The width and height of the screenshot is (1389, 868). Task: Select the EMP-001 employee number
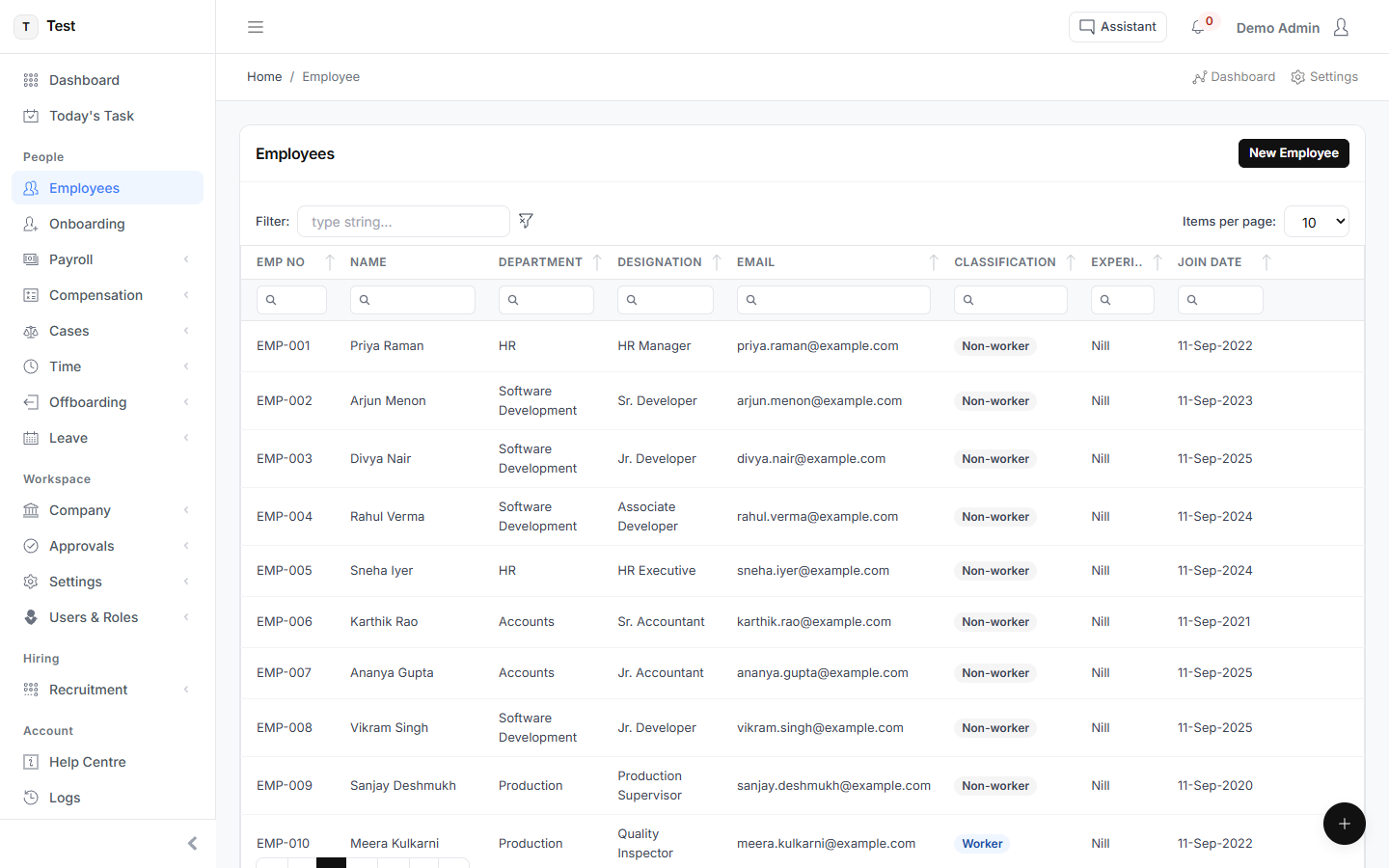[x=284, y=346]
